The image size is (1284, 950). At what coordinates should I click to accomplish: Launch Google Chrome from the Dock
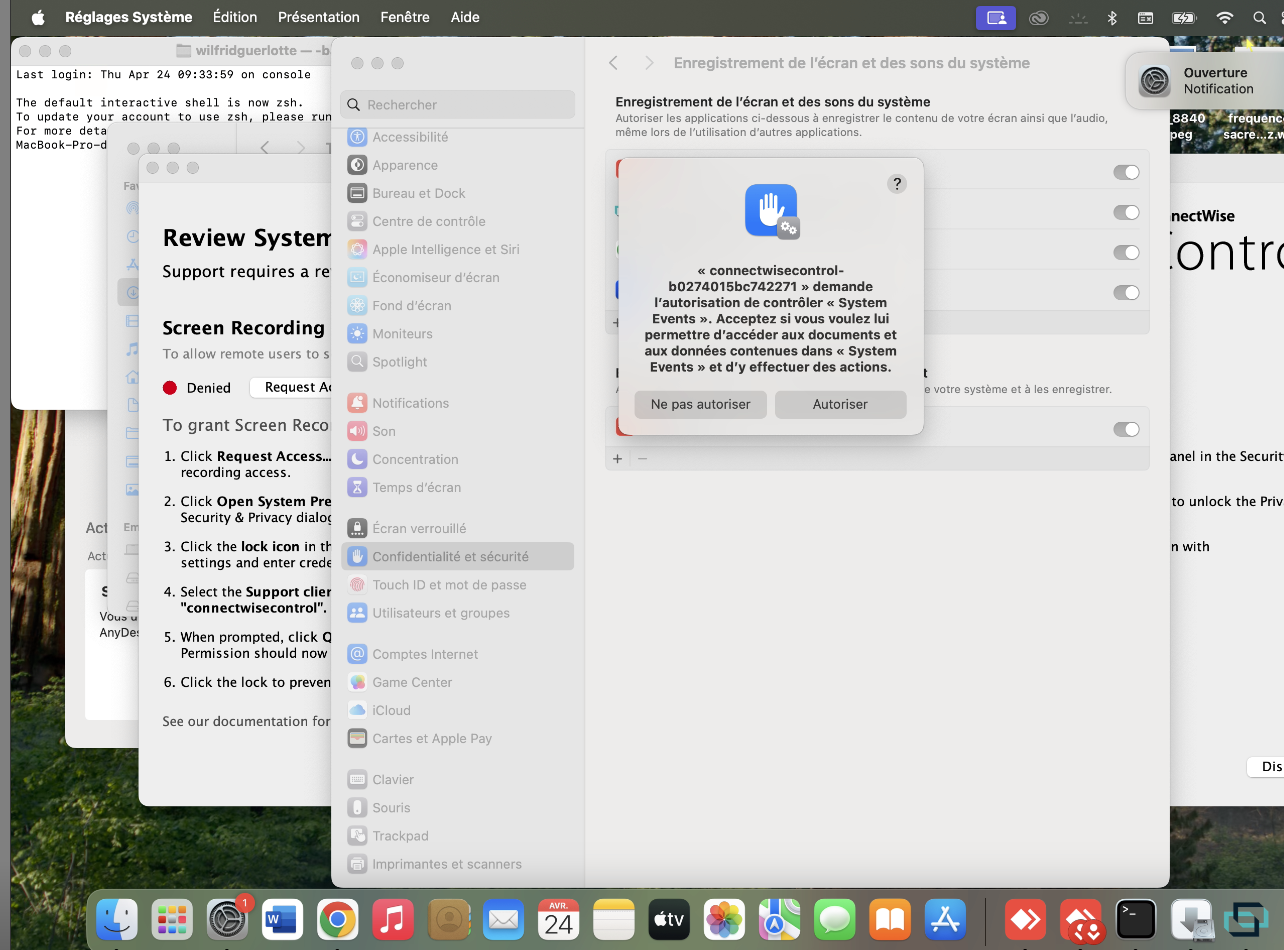click(x=338, y=918)
